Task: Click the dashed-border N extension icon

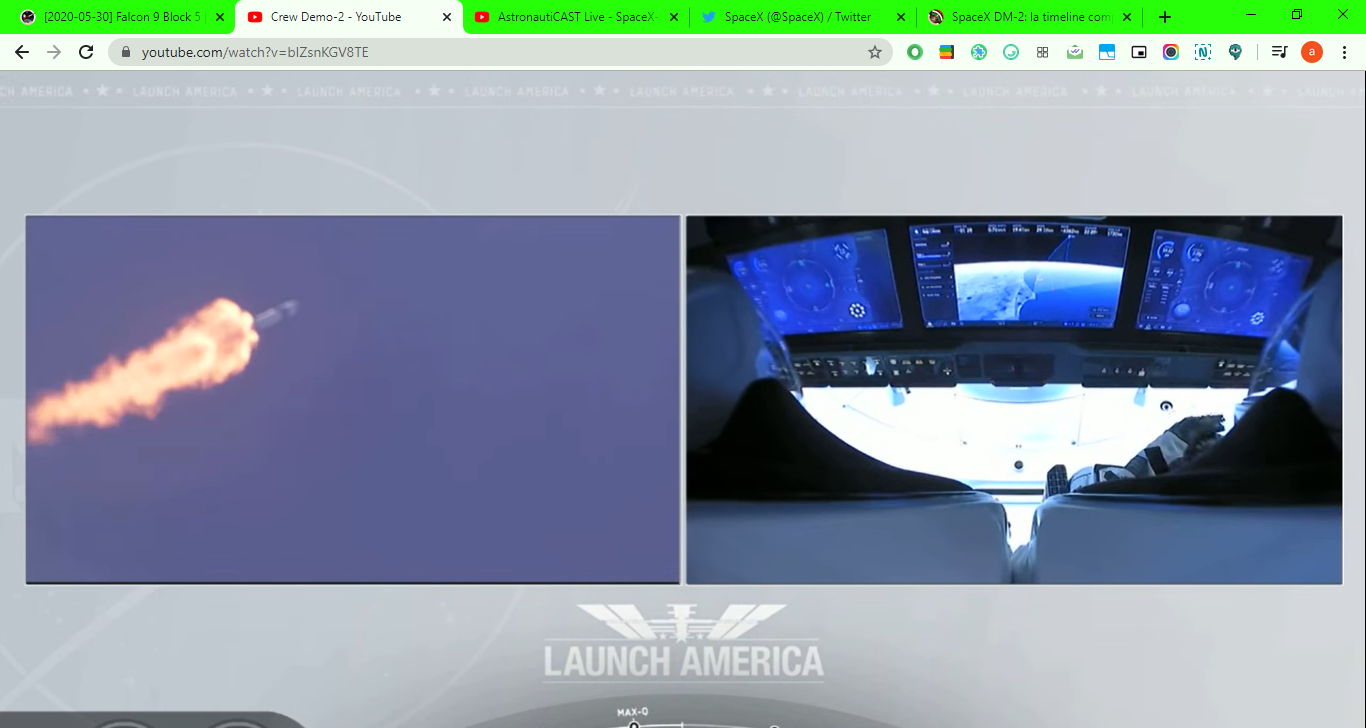Action: tap(1203, 52)
